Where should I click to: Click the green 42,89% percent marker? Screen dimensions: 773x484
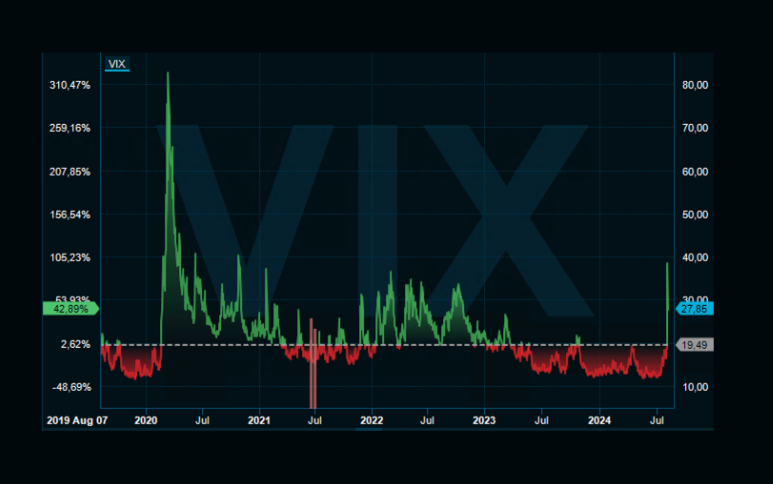pyautogui.click(x=69, y=309)
